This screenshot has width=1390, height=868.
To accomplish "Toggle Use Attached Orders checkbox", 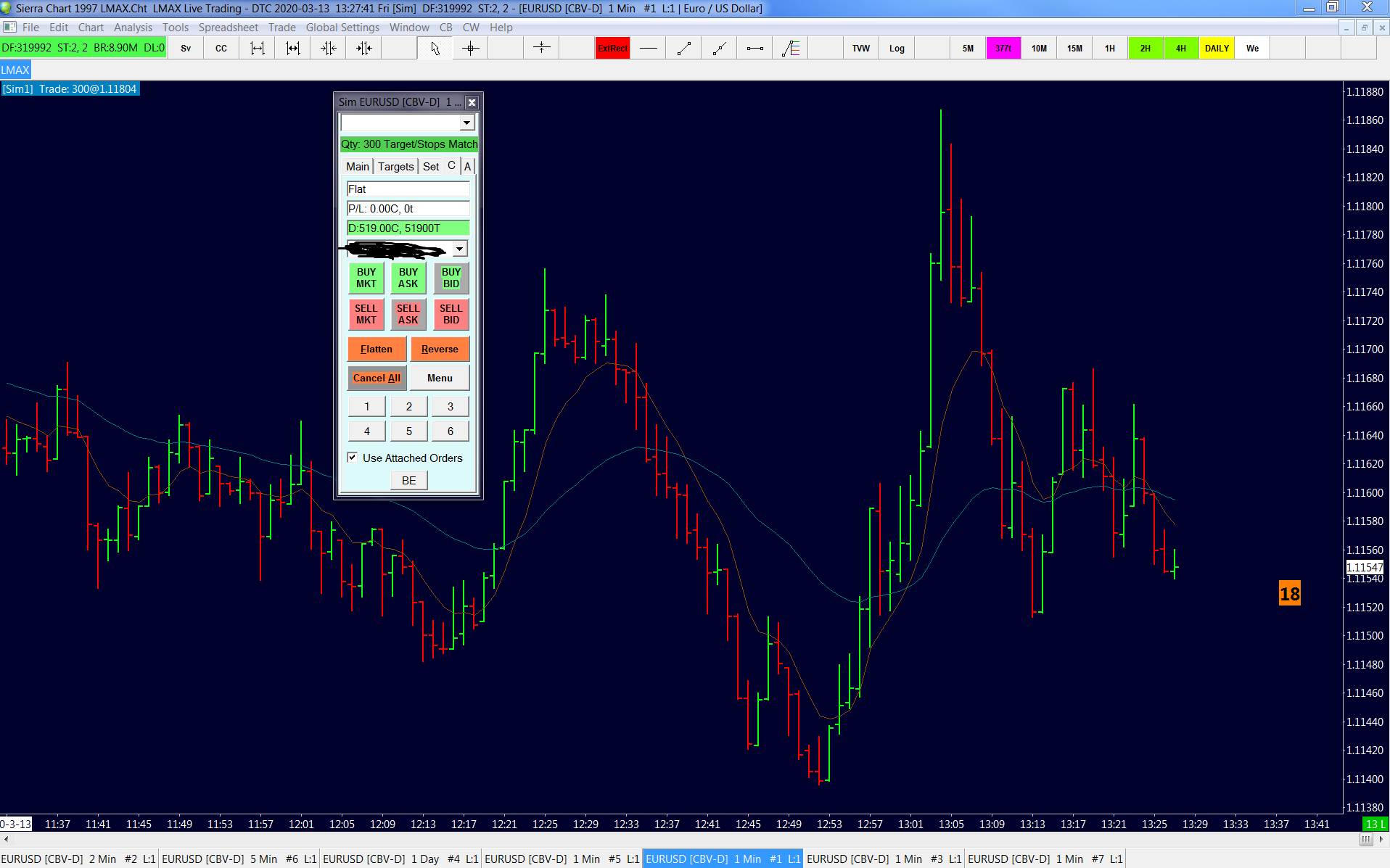I will coord(352,458).
